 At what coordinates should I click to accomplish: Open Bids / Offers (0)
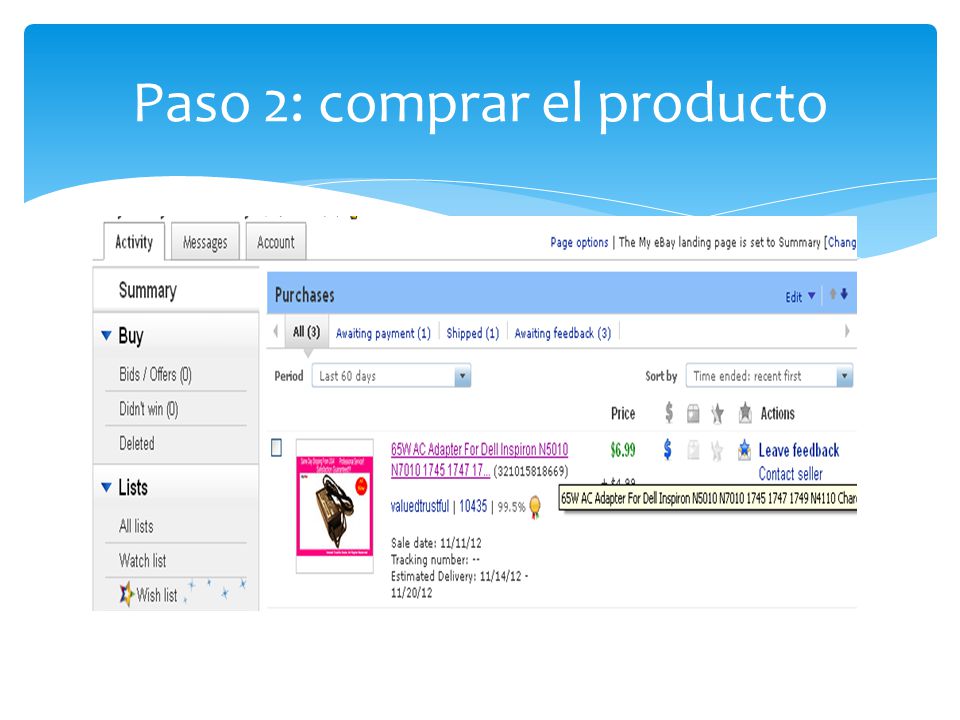pos(156,374)
